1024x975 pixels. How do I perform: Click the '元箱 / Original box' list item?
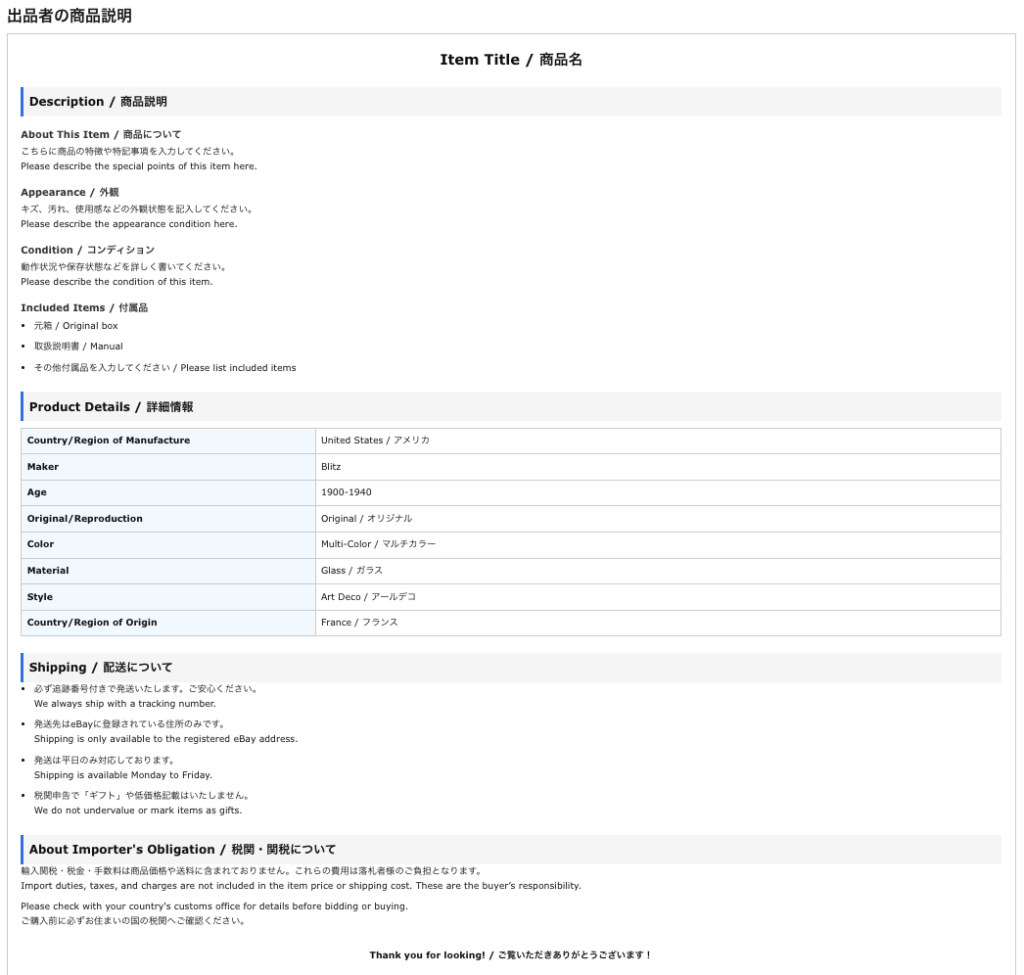[x=76, y=326]
